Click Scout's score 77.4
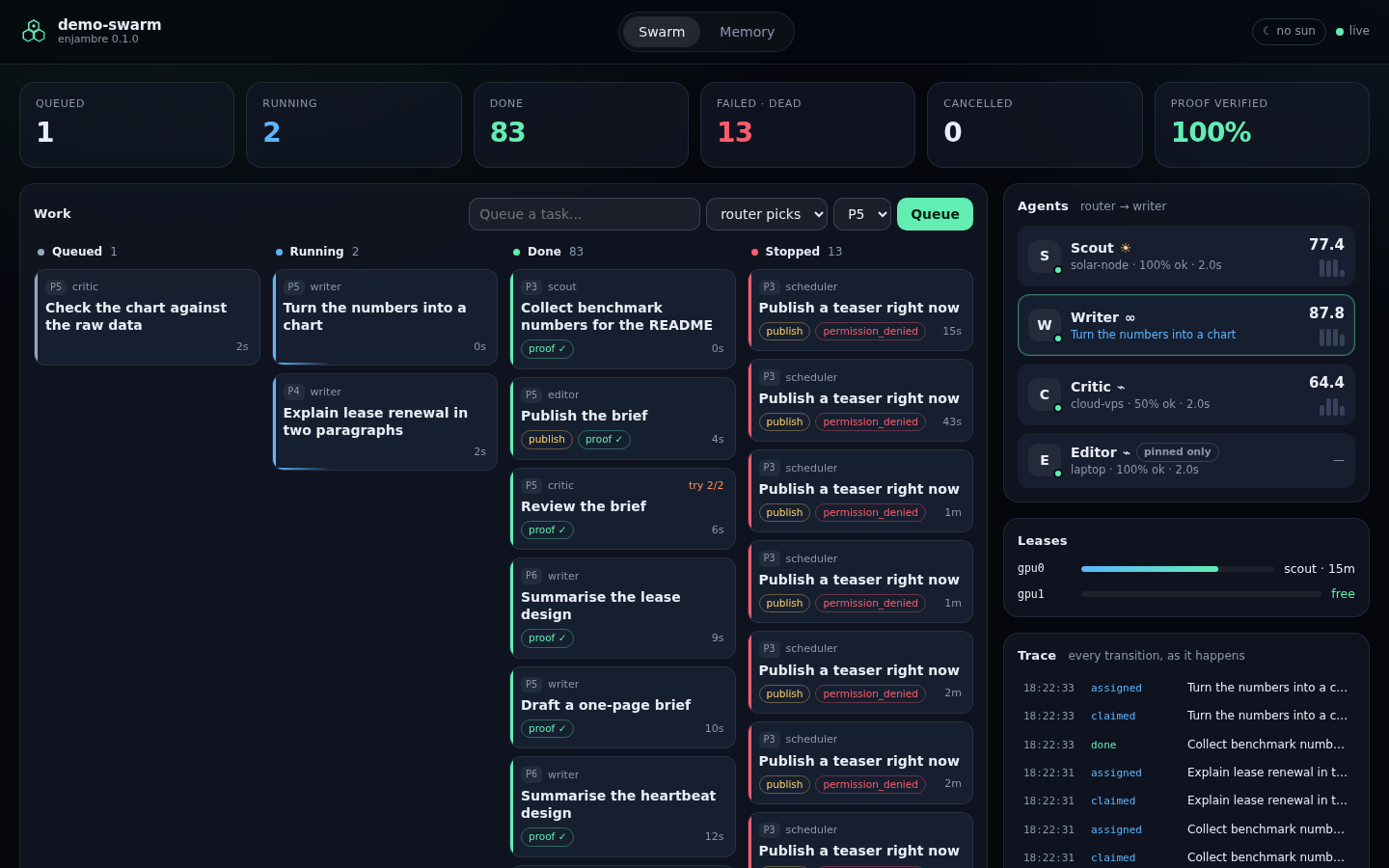This screenshot has height=868, width=1389. coord(1326,245)
